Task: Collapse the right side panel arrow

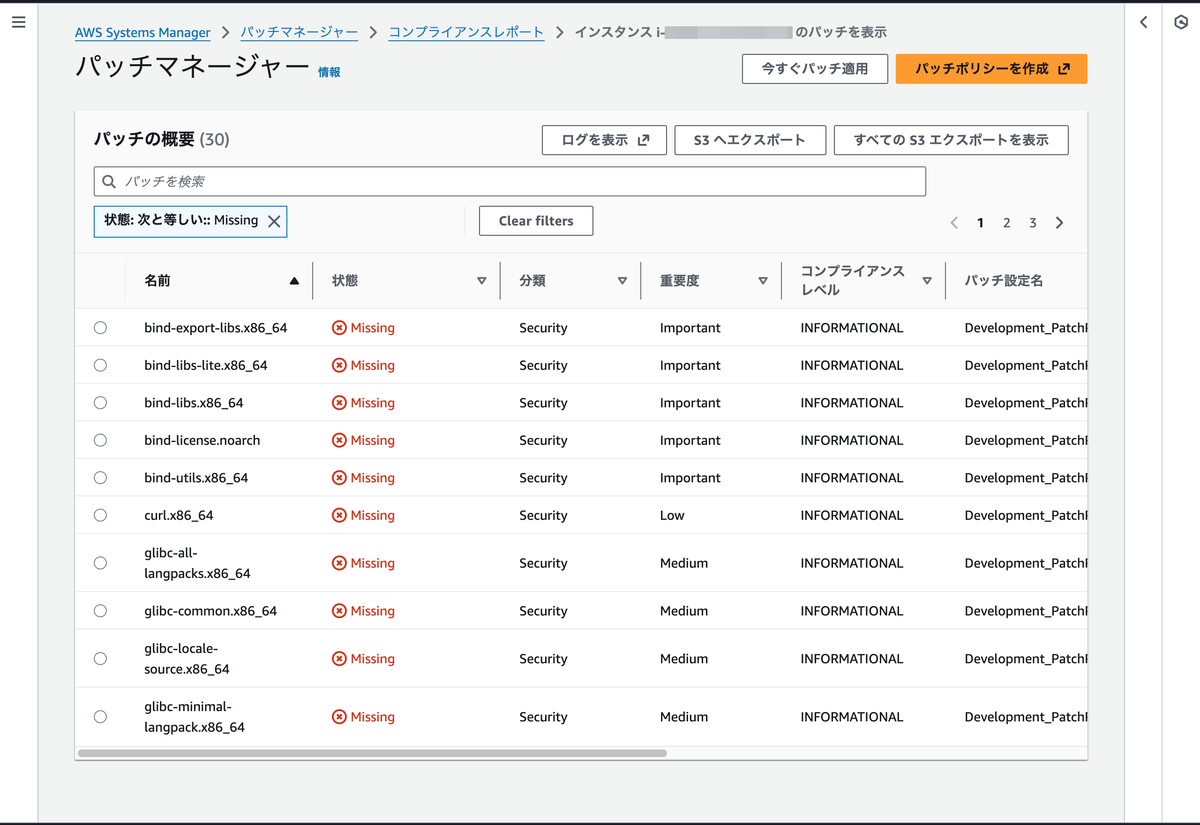Action: point(1143,22)
